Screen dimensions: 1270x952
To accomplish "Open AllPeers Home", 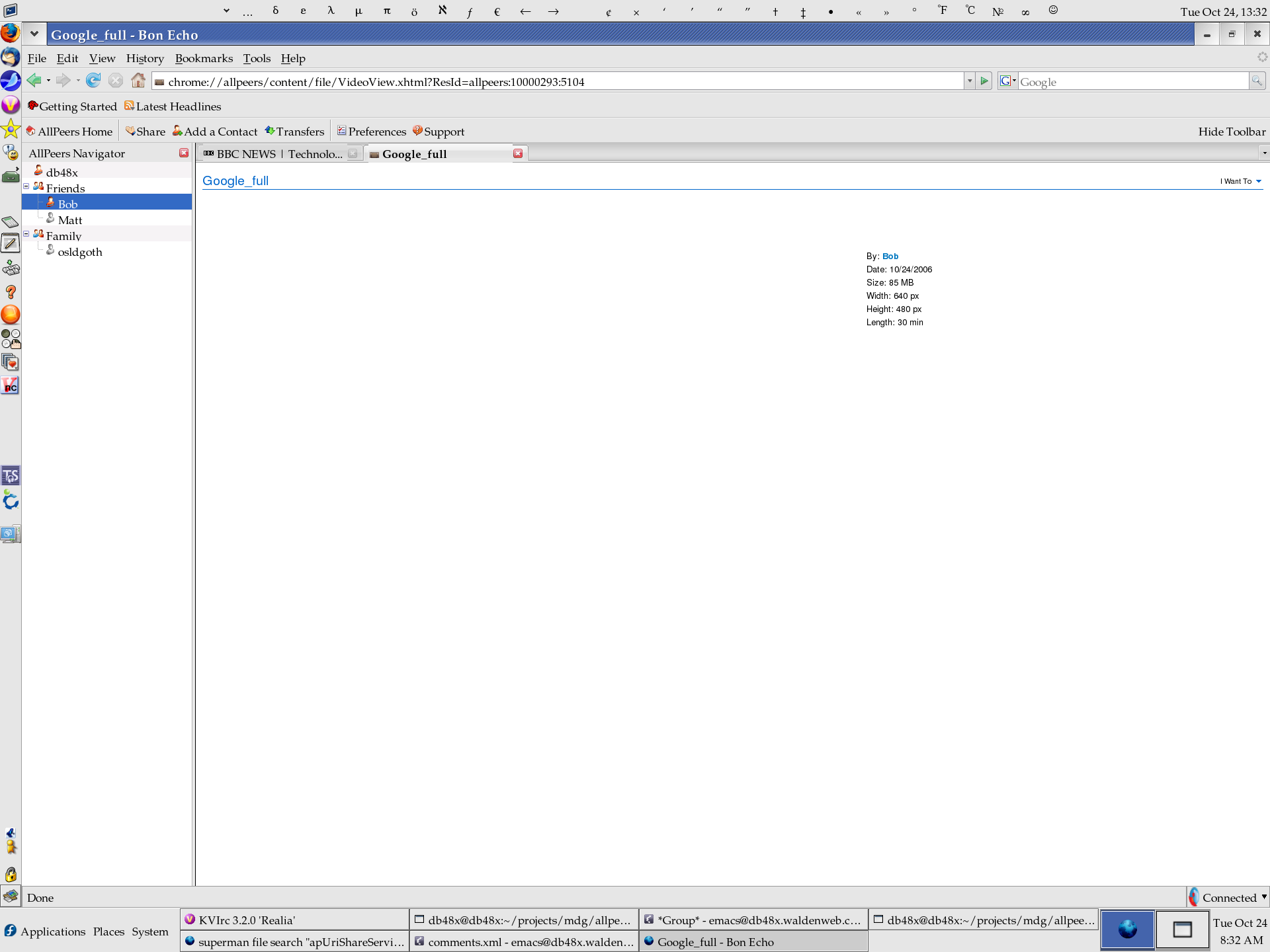I will coord(69,132).
